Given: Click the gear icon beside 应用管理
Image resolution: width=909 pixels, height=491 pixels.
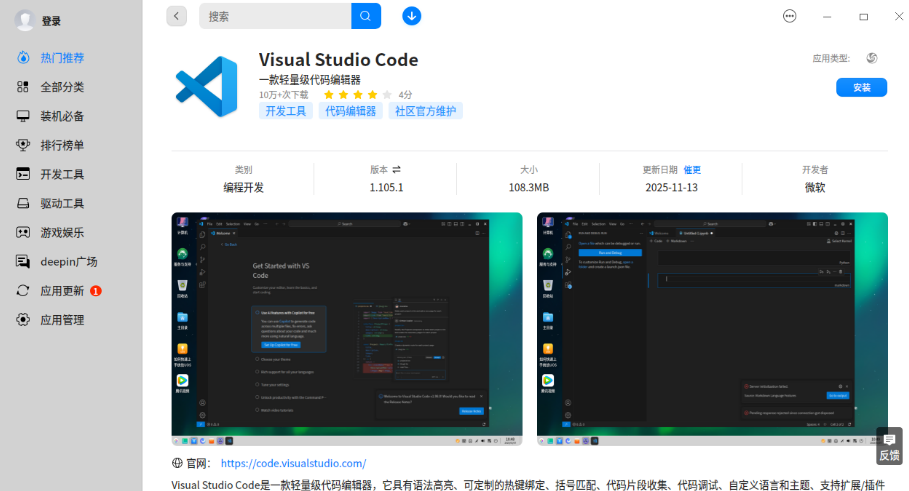Looking at the screenshot, I should click(23, 319).
